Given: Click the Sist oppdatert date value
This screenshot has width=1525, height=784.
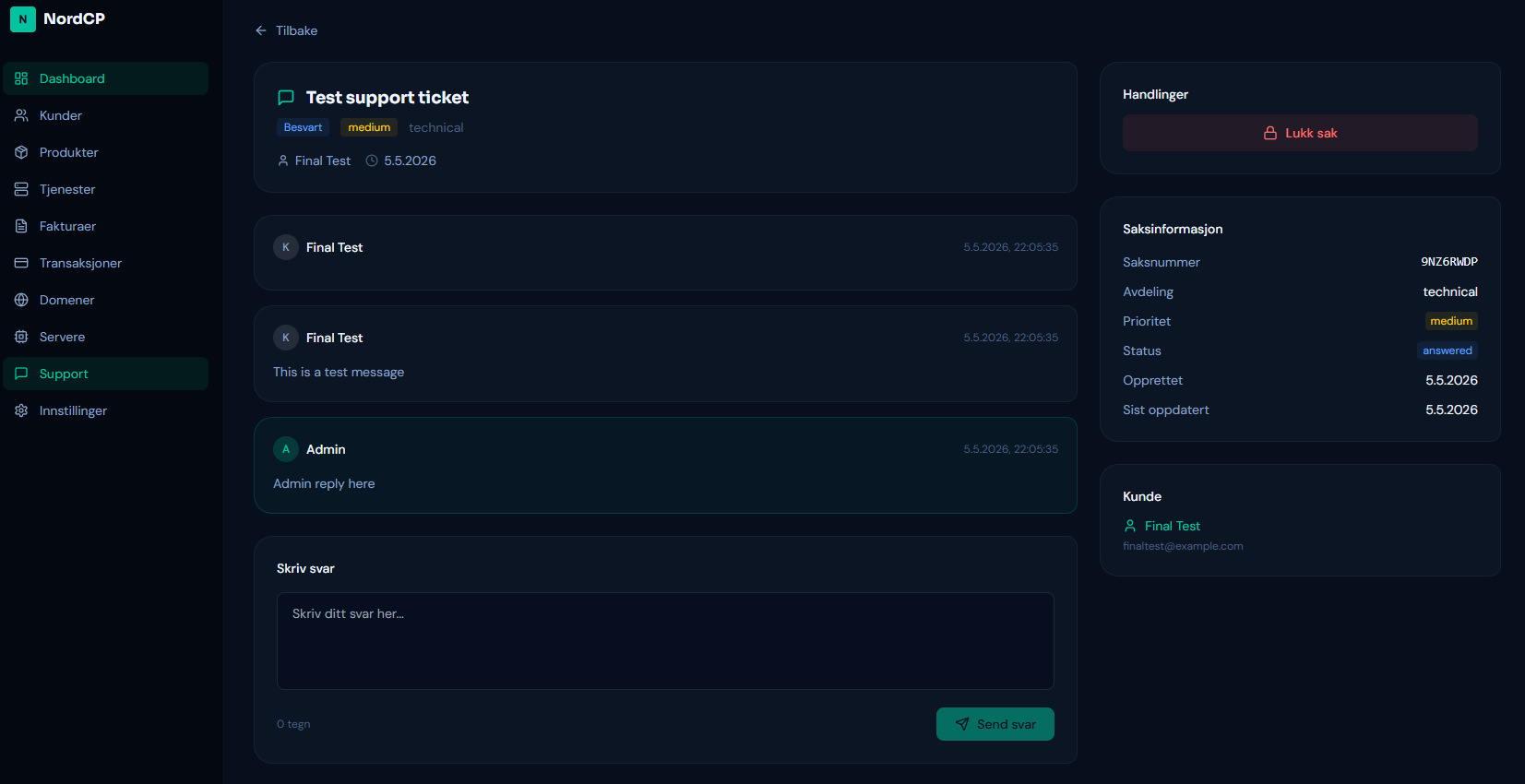Looking at the screenshot, I should click(1451, 410).
